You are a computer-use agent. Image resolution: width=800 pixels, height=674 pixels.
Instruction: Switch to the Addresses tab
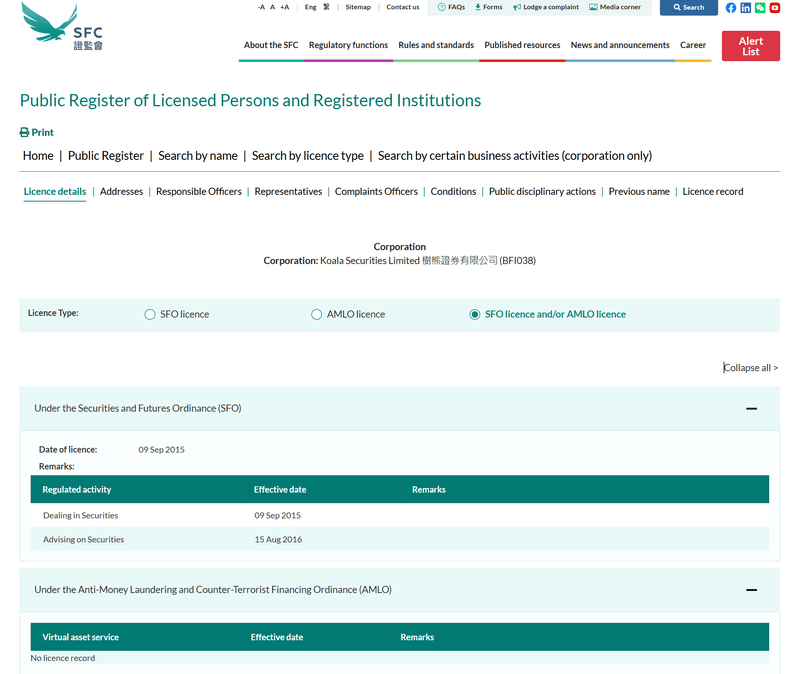click(121, 191)
